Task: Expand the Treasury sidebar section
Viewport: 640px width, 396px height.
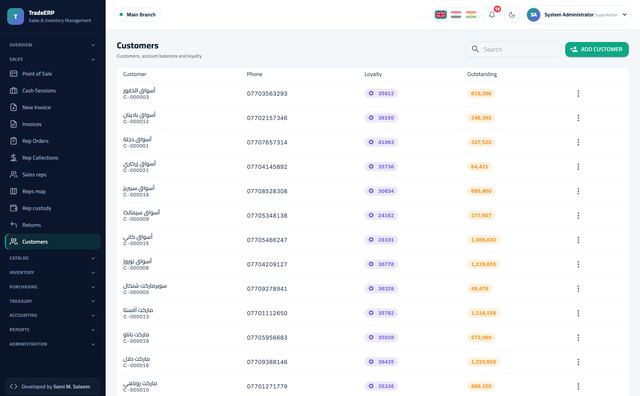Action: pyautogui.click(x=53, y=301)
